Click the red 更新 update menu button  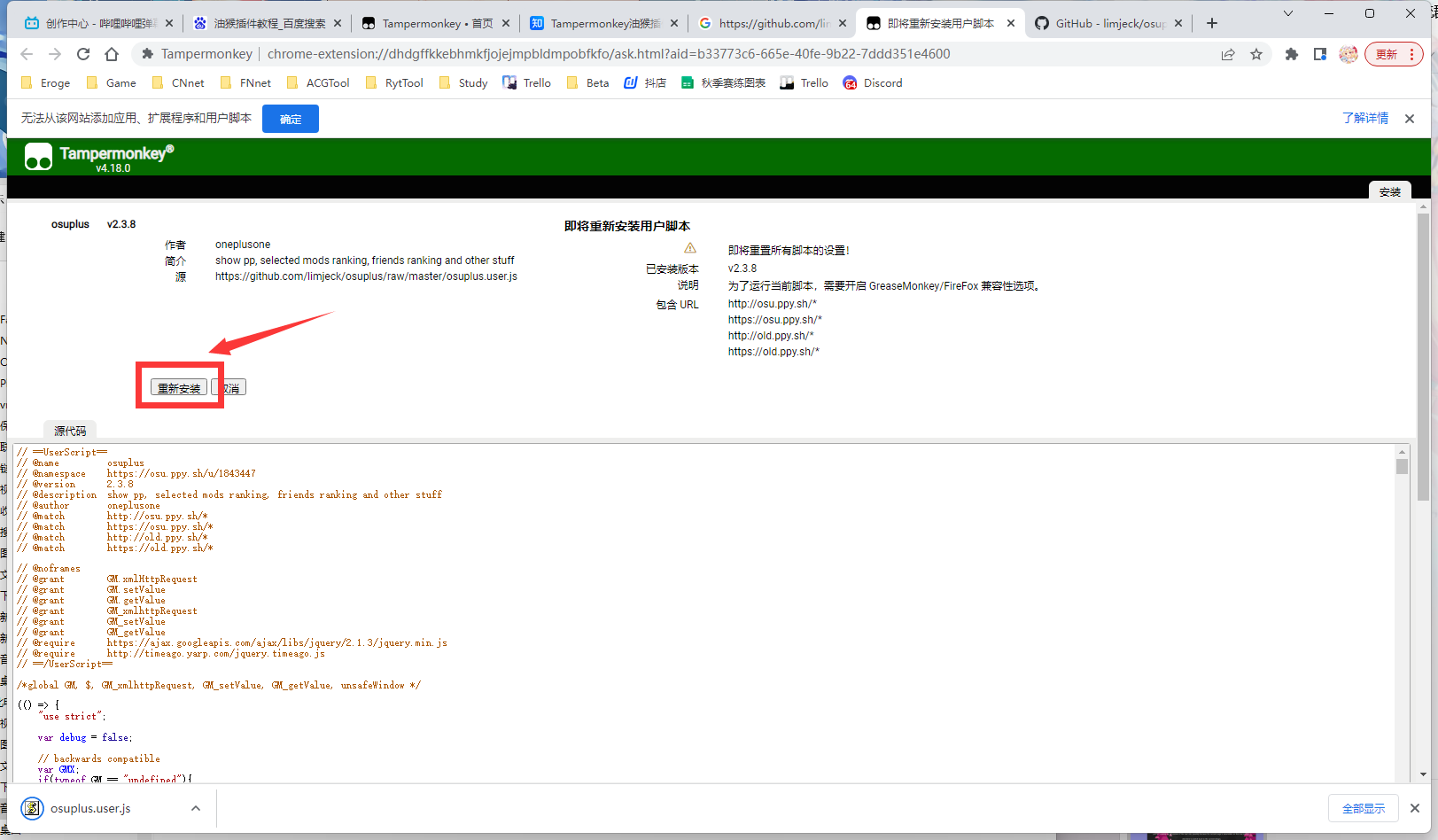(x=1395, y=54)
